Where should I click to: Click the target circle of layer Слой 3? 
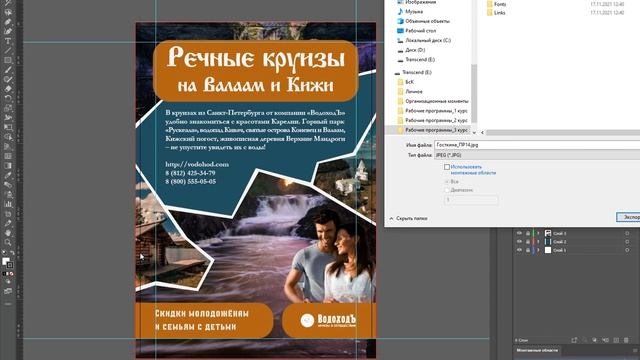[627, 233]
